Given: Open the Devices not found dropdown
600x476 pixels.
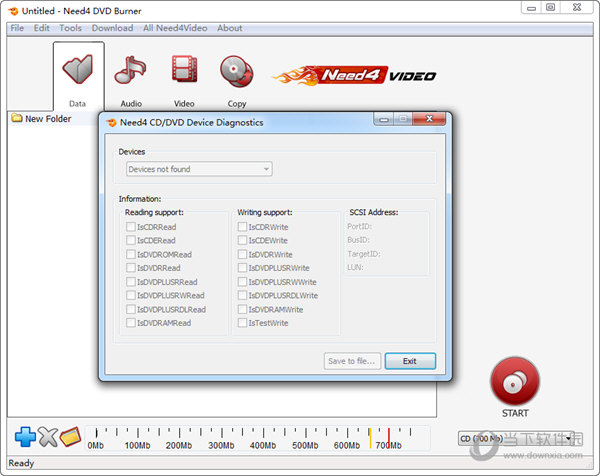Looking at the screenshot, I should pyautogui.click(x=199, y=169).
